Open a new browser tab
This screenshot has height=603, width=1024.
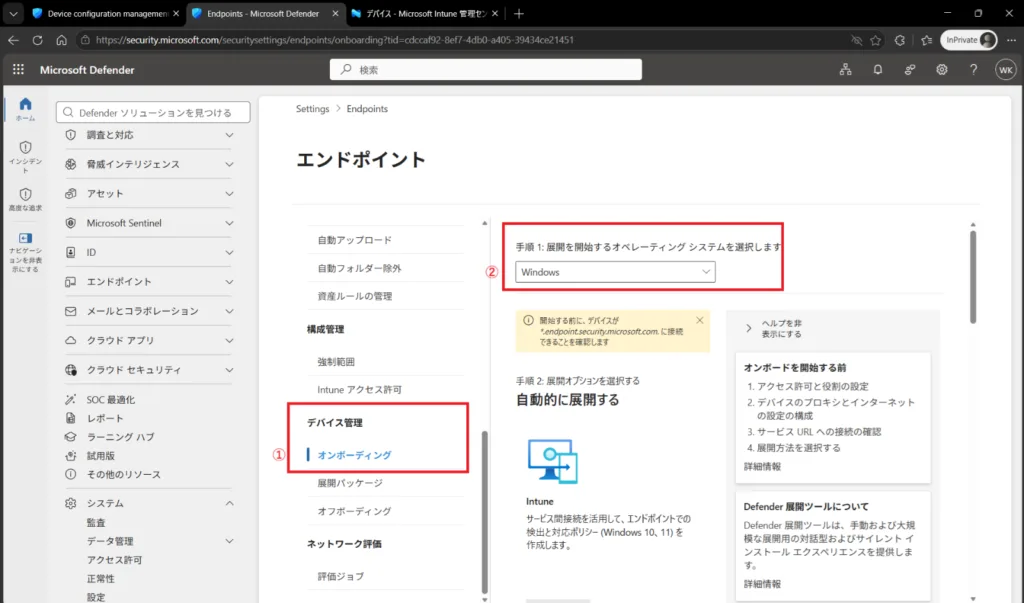click(519, 13)
